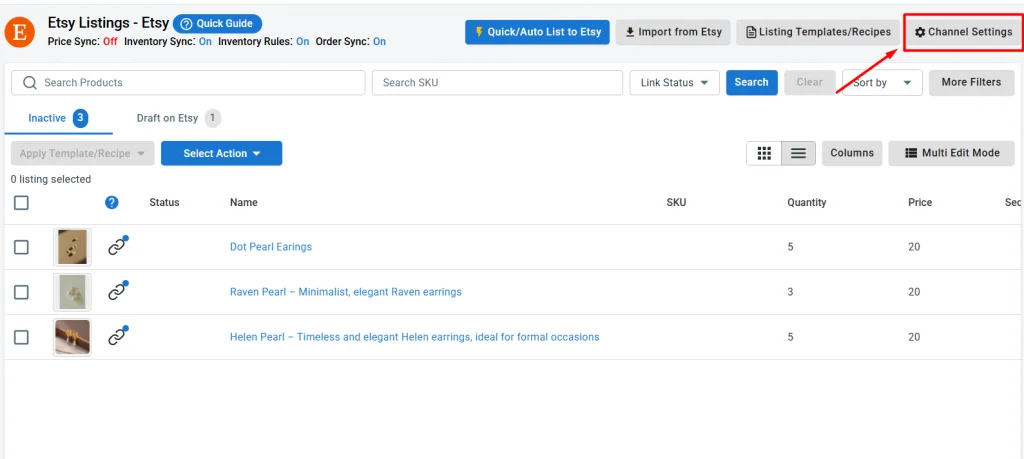
Task: Click Quick/Auto List to Etsy button
Action: click(x=537, y=32)
